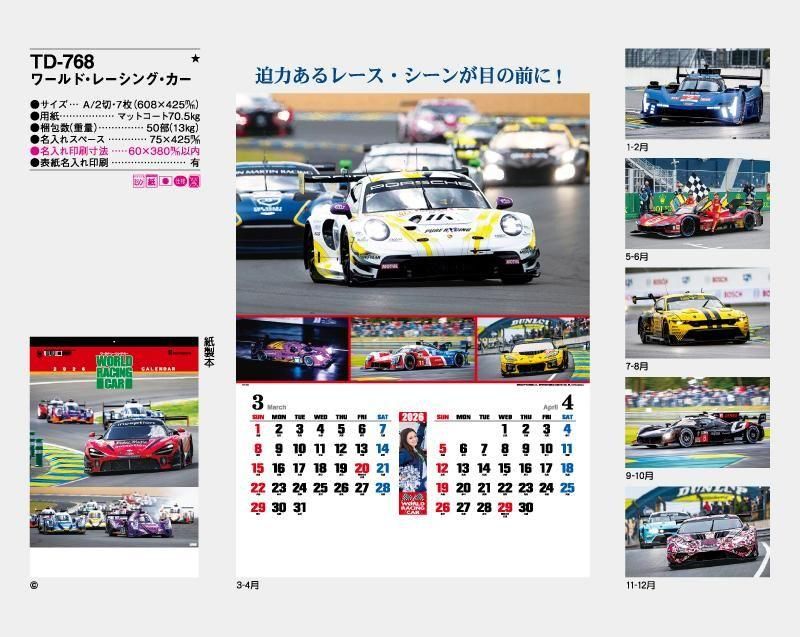The height and width of the screenshot is (637, 800).
Task: Select April 25 Saturday date
Action: (x=567, y=488)
